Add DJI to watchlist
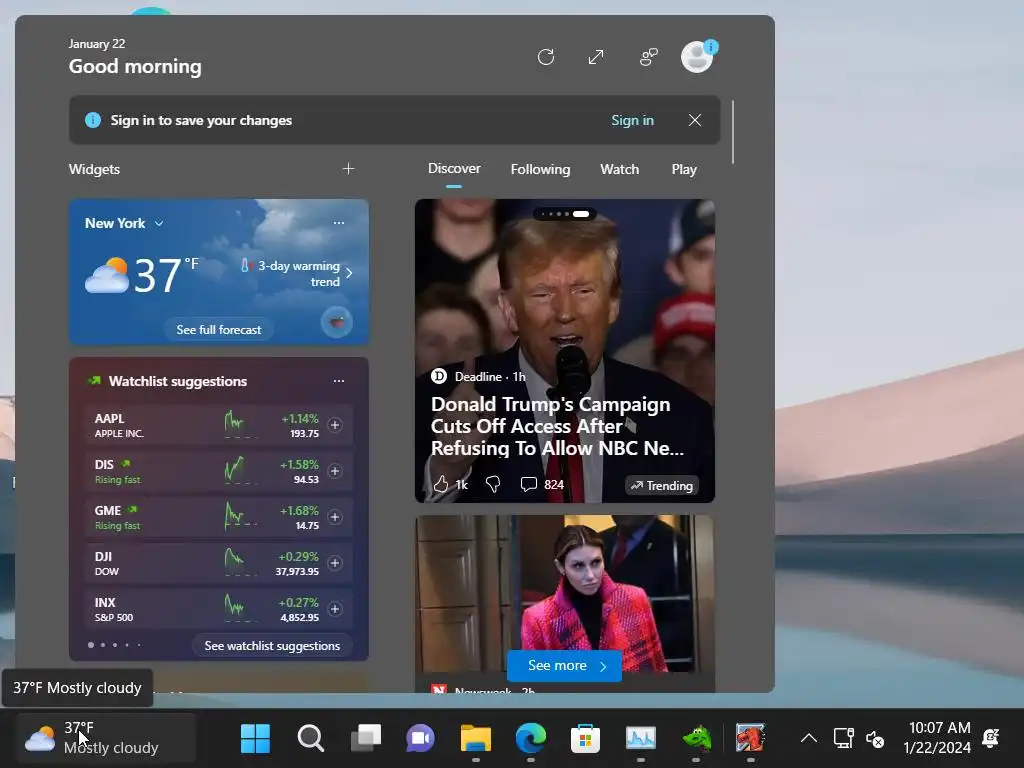This screenshot has width=1024, height=768. click(335, 563)
